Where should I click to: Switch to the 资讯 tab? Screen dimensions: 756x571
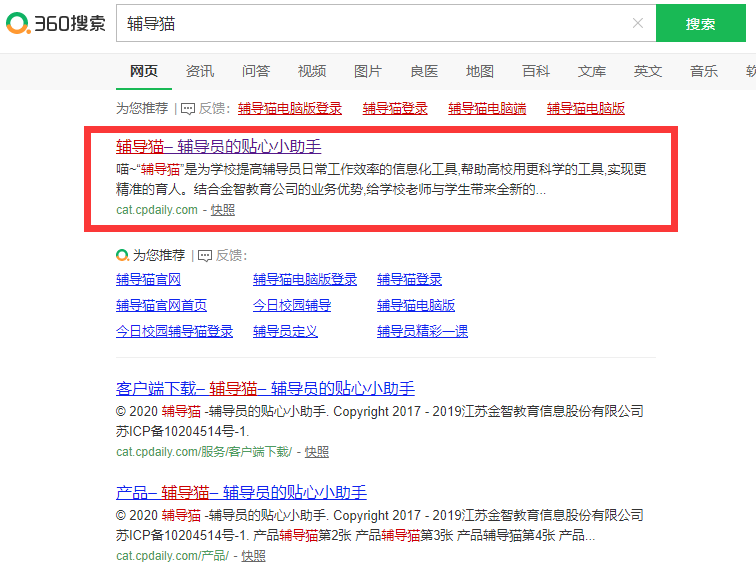200,71
